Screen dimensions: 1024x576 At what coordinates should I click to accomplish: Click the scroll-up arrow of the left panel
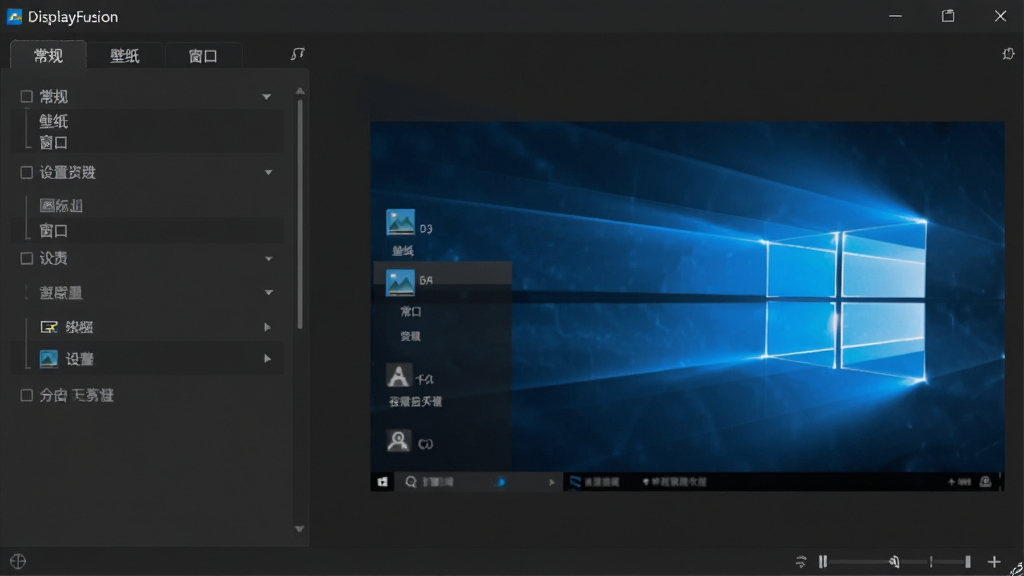(x=300, y=91)
